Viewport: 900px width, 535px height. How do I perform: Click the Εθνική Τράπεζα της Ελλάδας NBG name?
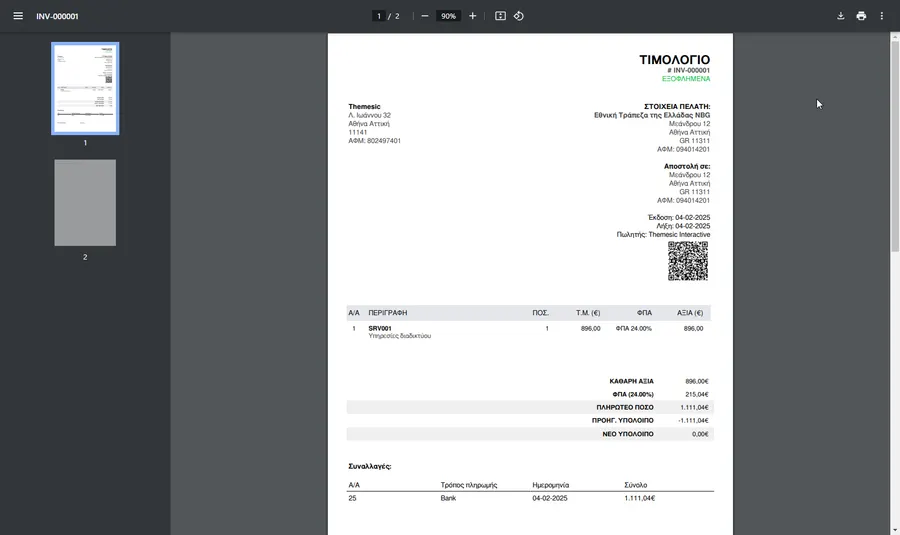[x=652, y=115]
